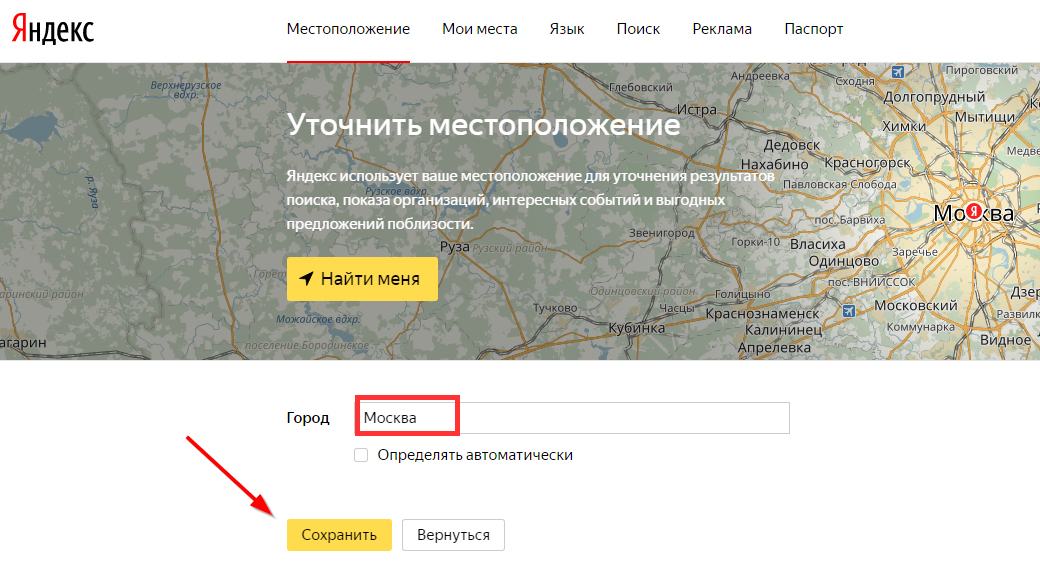The width and height of the screenshot is (1040, 576).
Task: Click the Горки-10 label on the map
Action: click(755, 243)
